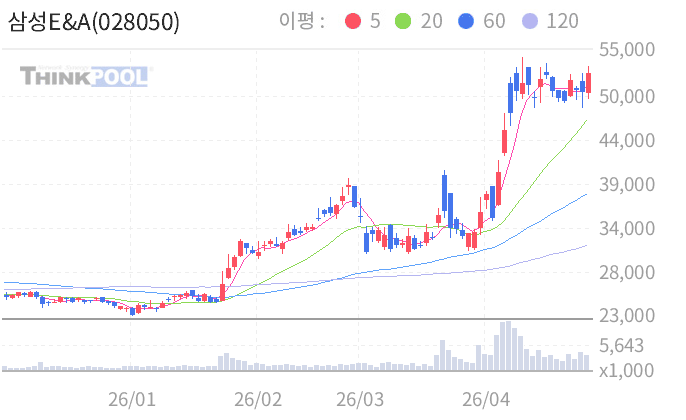Viewport: 686px width, 420px height.
Task: Click the 이평 legend label
Action: tap(302, 21)
